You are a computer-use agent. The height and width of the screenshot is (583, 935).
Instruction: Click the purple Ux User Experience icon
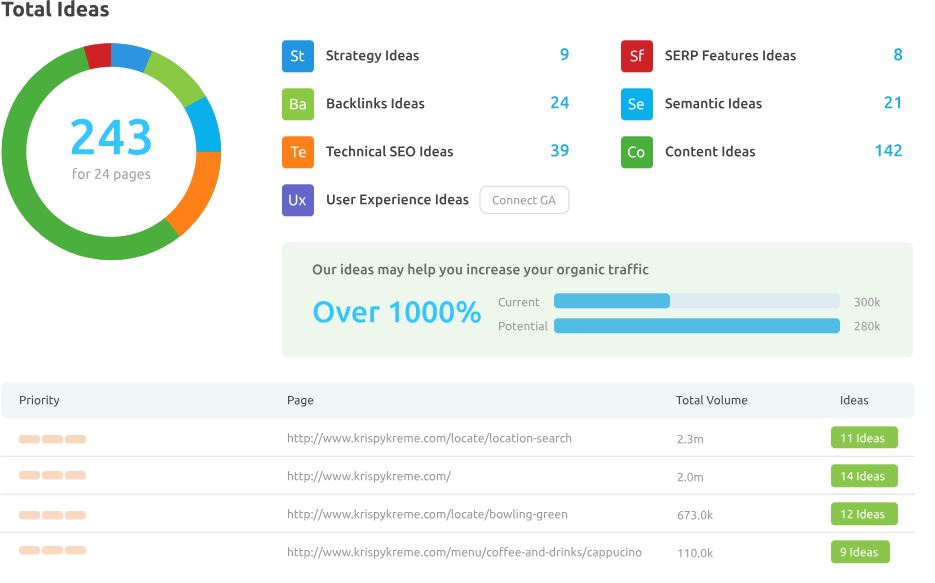pos(297,200)
